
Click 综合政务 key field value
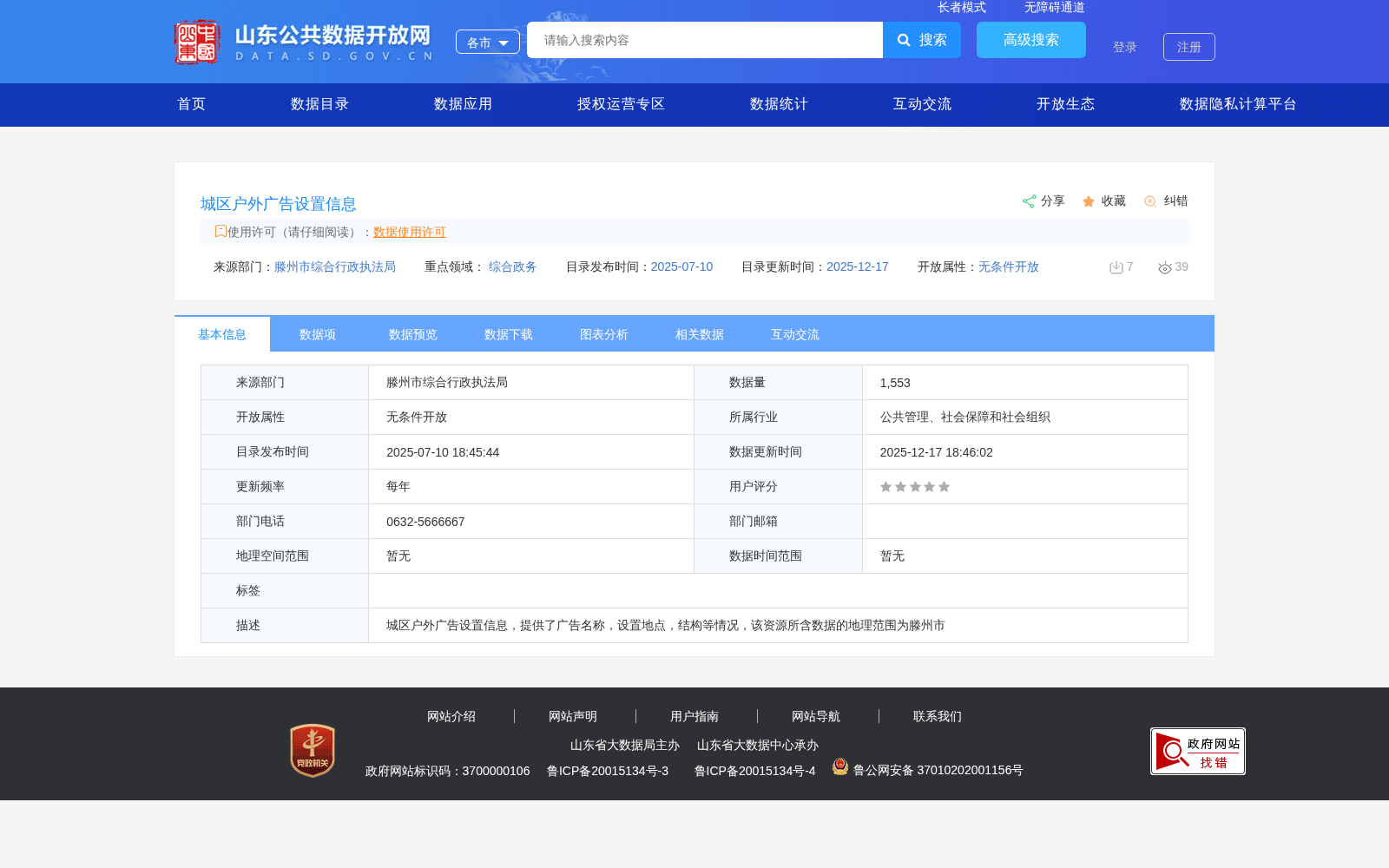pos(513,266)
